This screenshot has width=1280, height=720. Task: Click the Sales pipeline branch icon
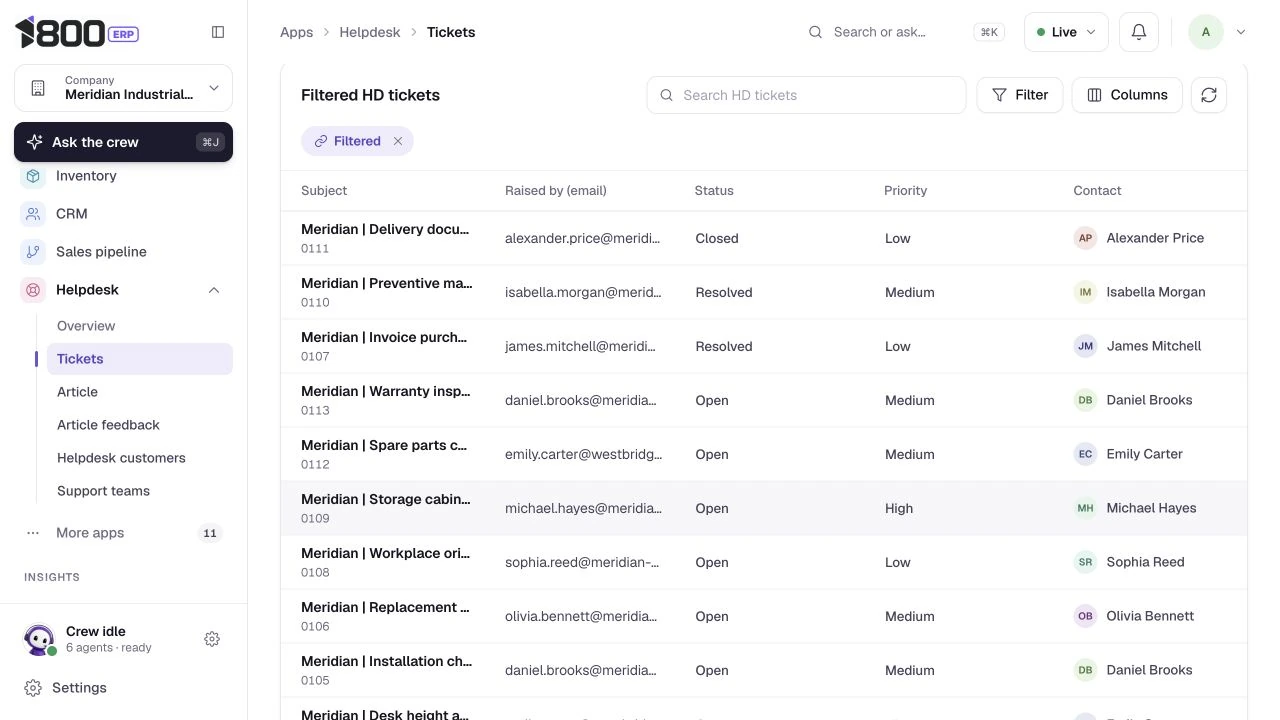coord(33,252)
